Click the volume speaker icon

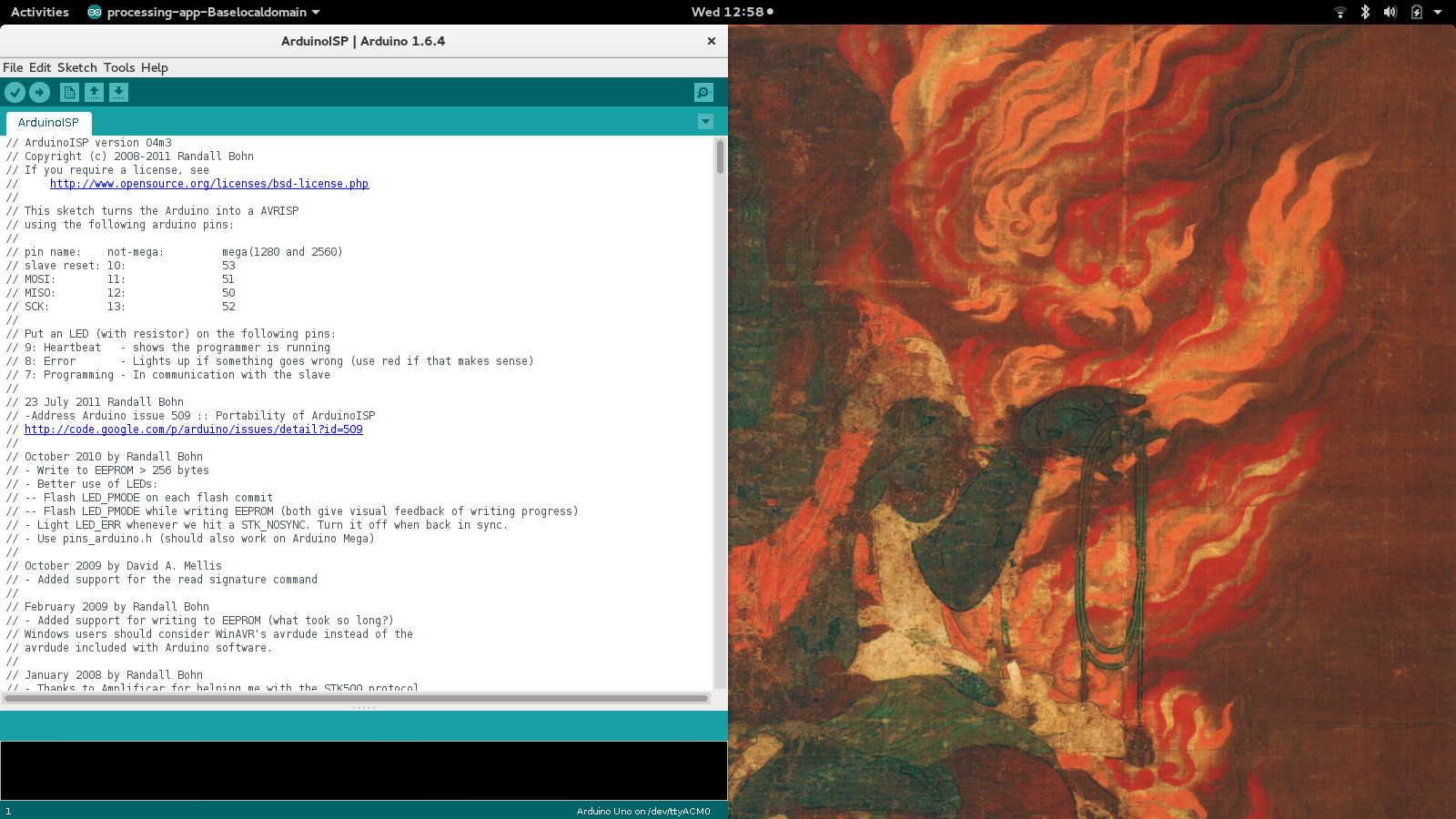[x=1390, y=12]
